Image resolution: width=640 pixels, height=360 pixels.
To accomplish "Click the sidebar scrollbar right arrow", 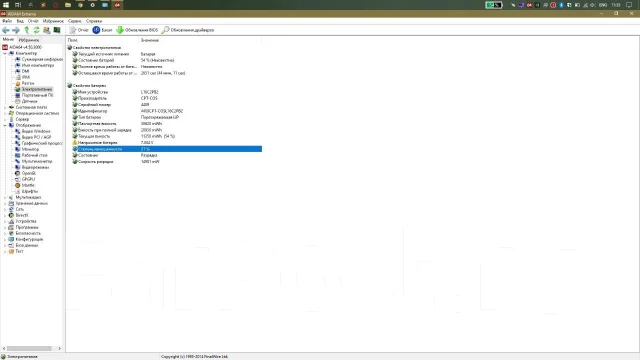I will pyautogui.click(x=60, y=349).
